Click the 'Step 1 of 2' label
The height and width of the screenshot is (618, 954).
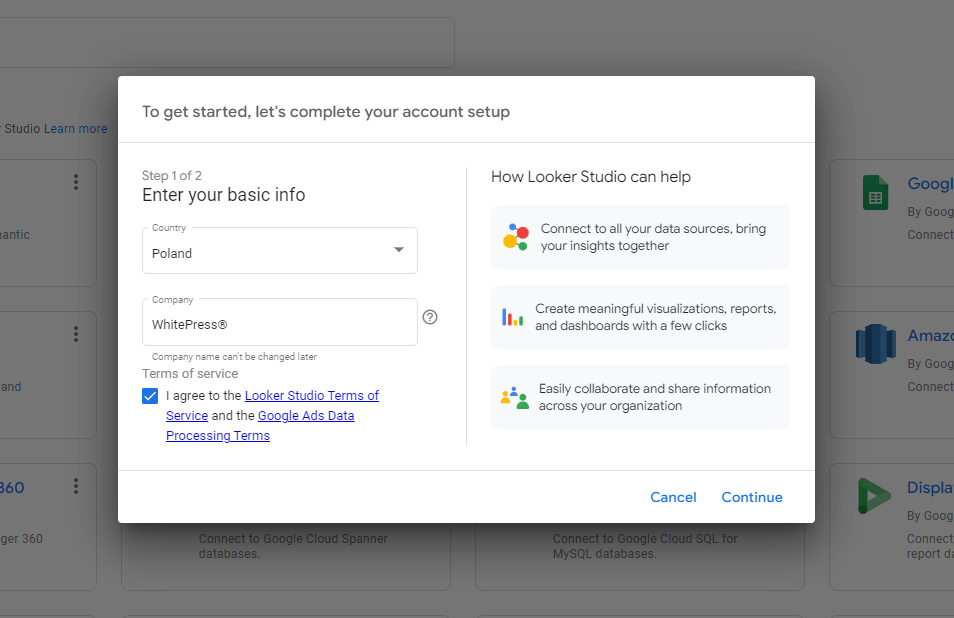click(x=172, y=176)
